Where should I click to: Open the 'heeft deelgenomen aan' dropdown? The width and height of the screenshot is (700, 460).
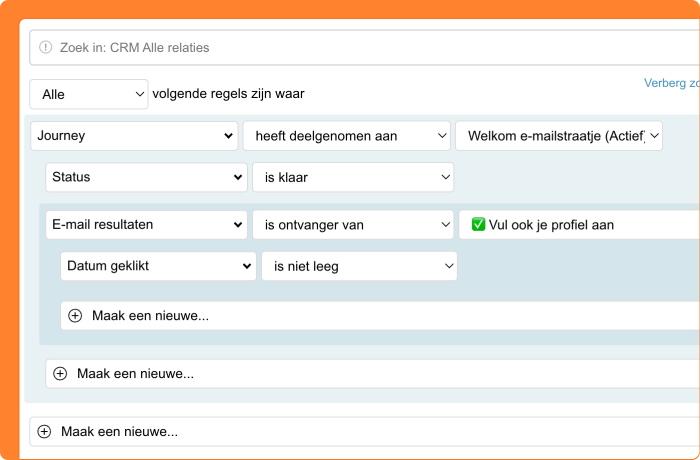(346, 136)
